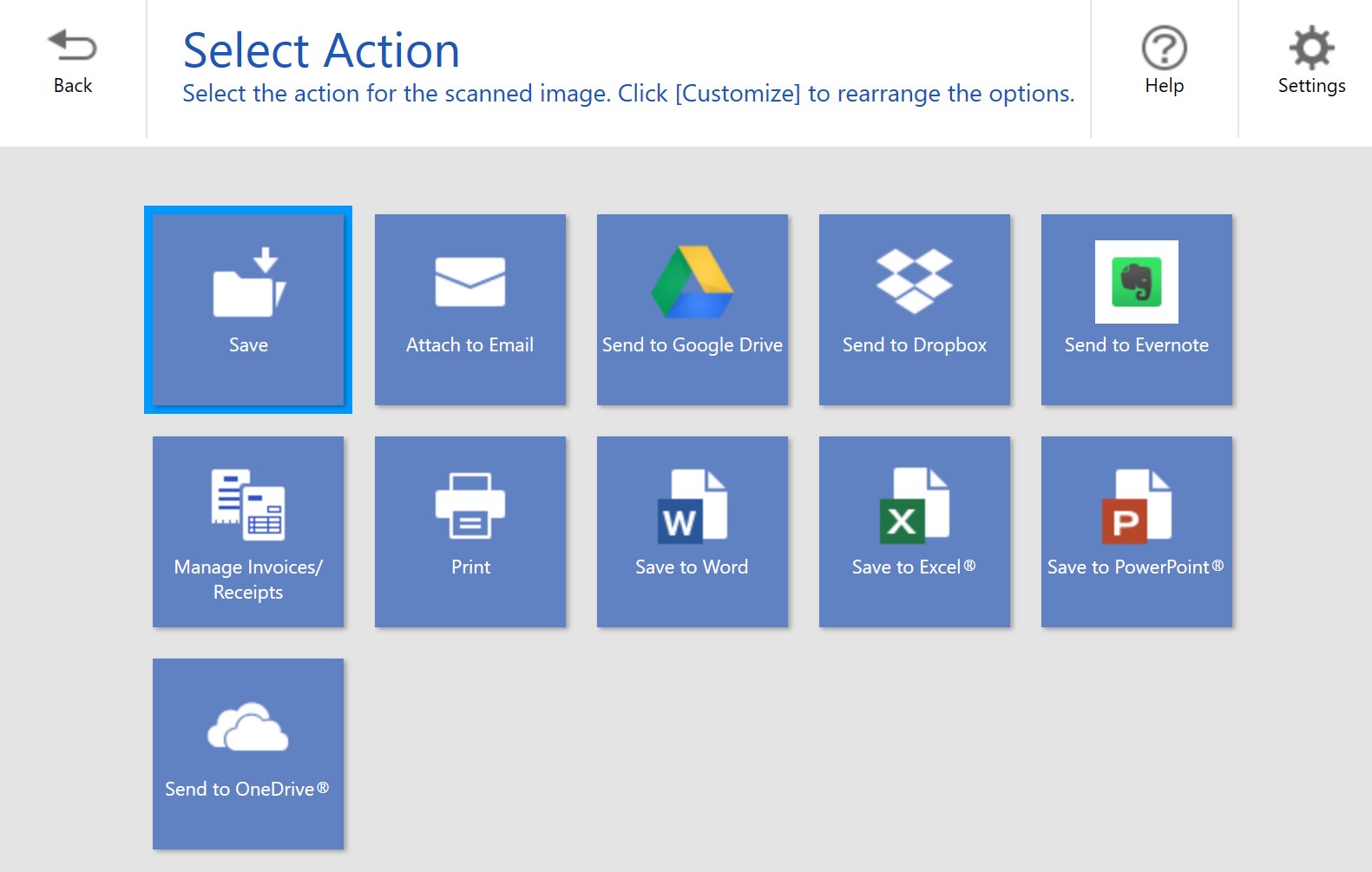Image resolution: width=1372 pixels, height=872 pixels.
Task: Click the "Manage Invoices/Receipts" text
Action: (248, 579)
